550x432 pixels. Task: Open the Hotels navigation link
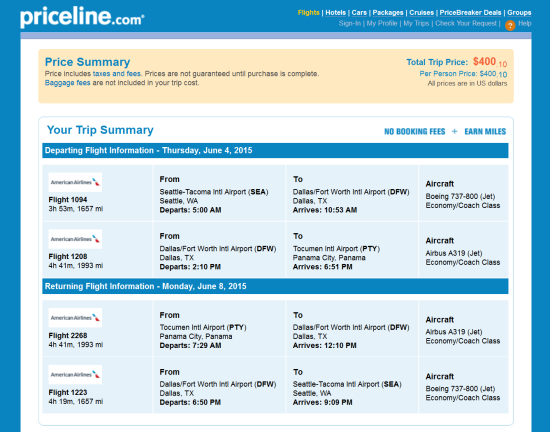[335, 13]
